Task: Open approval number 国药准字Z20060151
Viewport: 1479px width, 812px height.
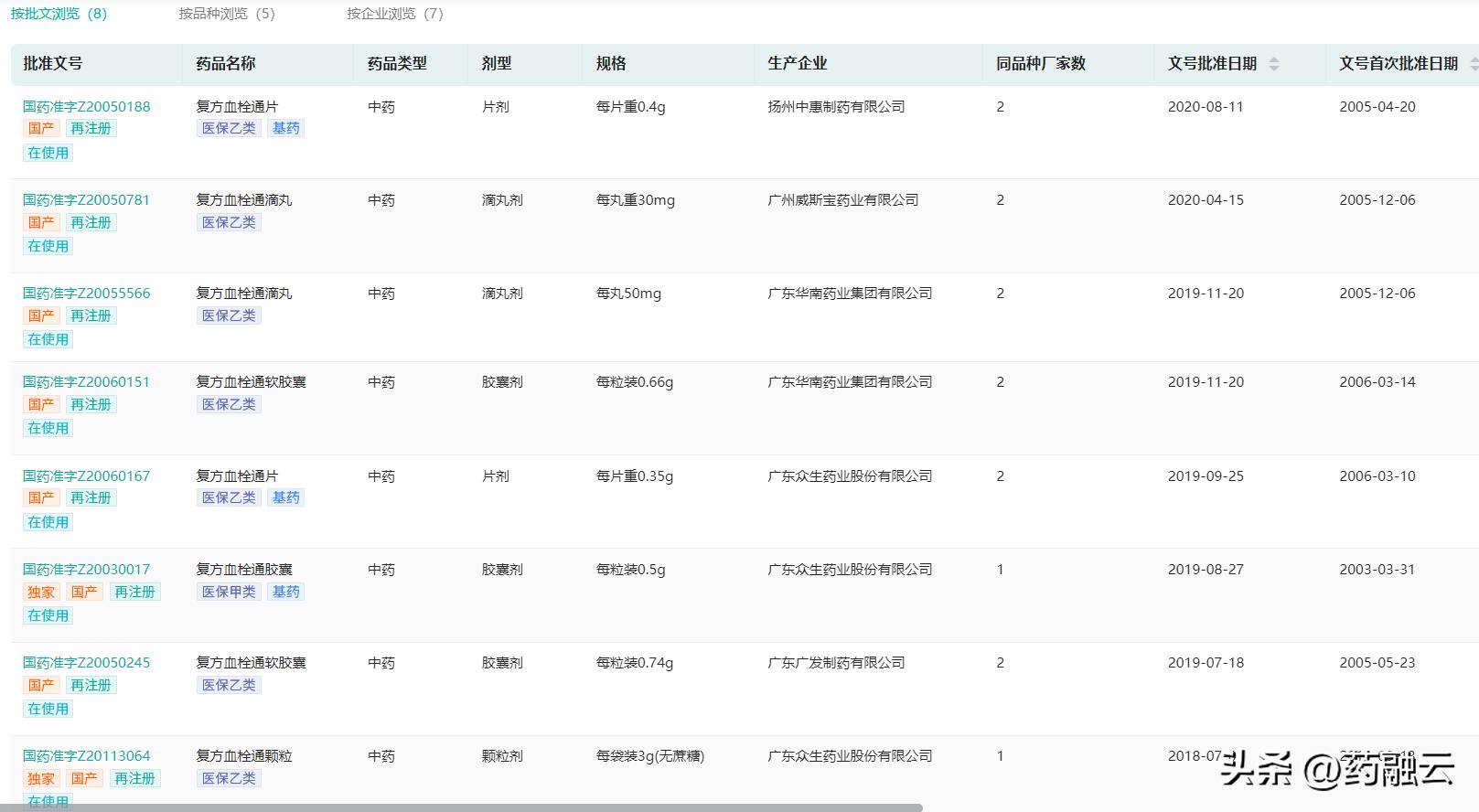Action: point(86,381)
